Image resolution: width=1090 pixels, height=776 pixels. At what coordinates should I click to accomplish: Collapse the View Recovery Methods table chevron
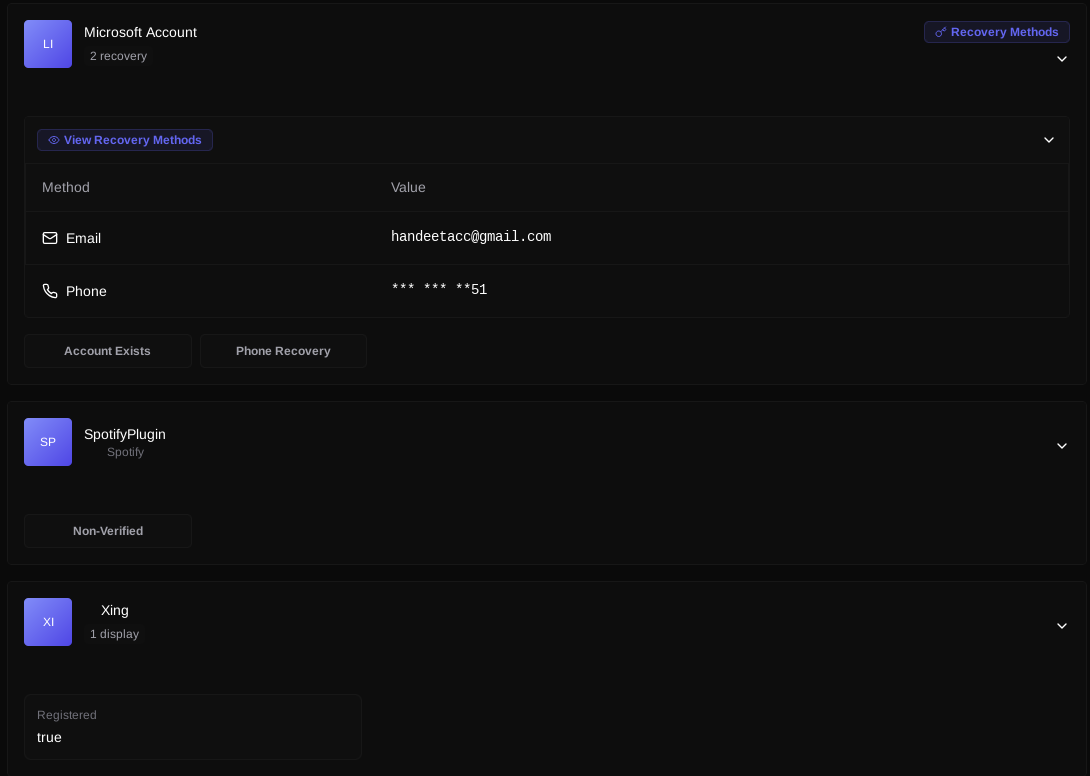coord(1049,140)
